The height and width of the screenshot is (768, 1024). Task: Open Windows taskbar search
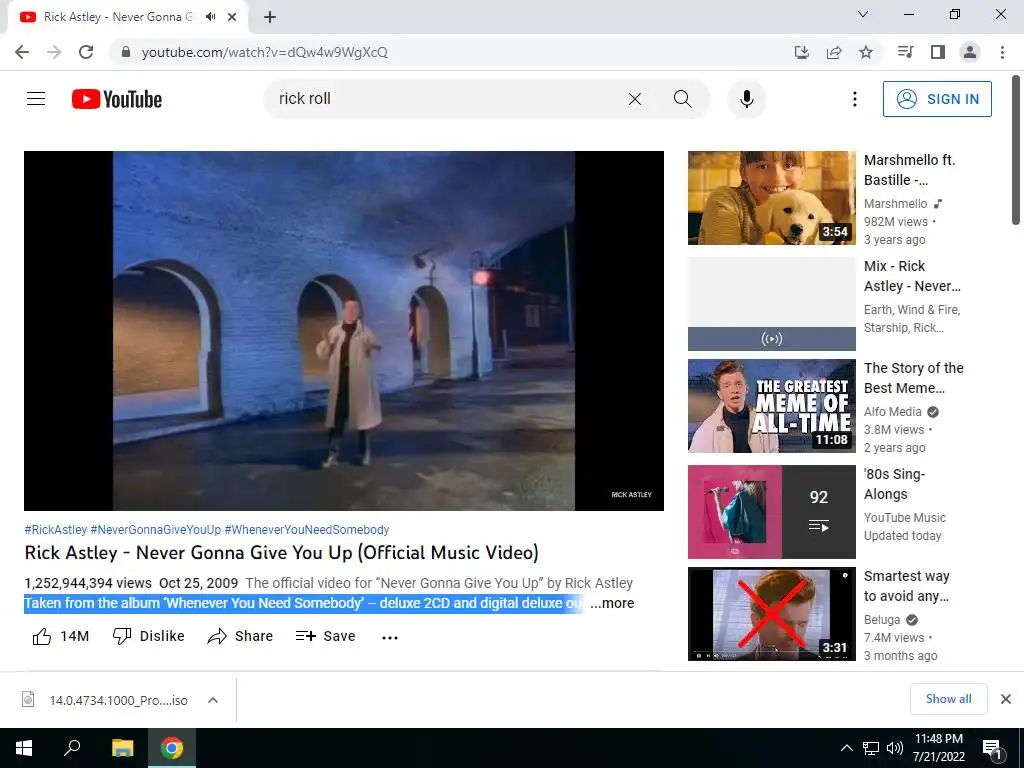[x=72, y=748]
